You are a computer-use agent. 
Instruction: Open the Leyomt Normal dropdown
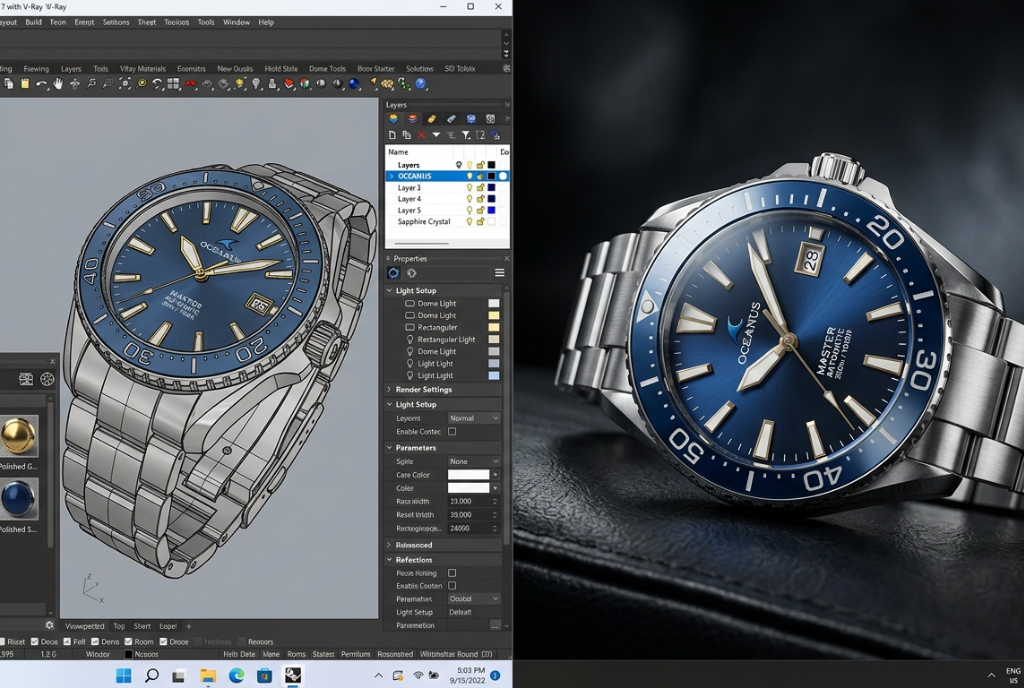click(474, 418)
